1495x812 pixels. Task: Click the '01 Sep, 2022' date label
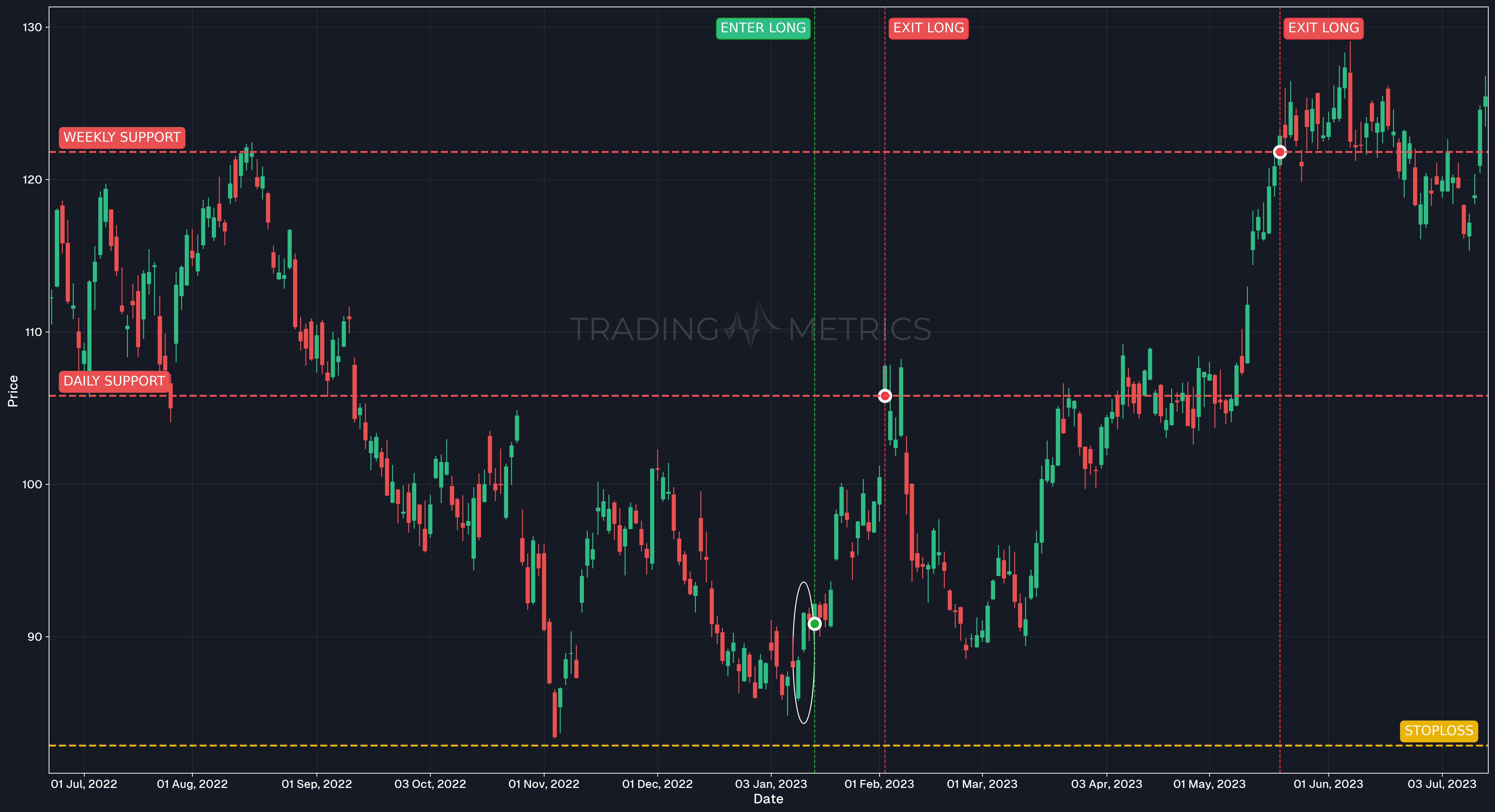tap(317, 784)
